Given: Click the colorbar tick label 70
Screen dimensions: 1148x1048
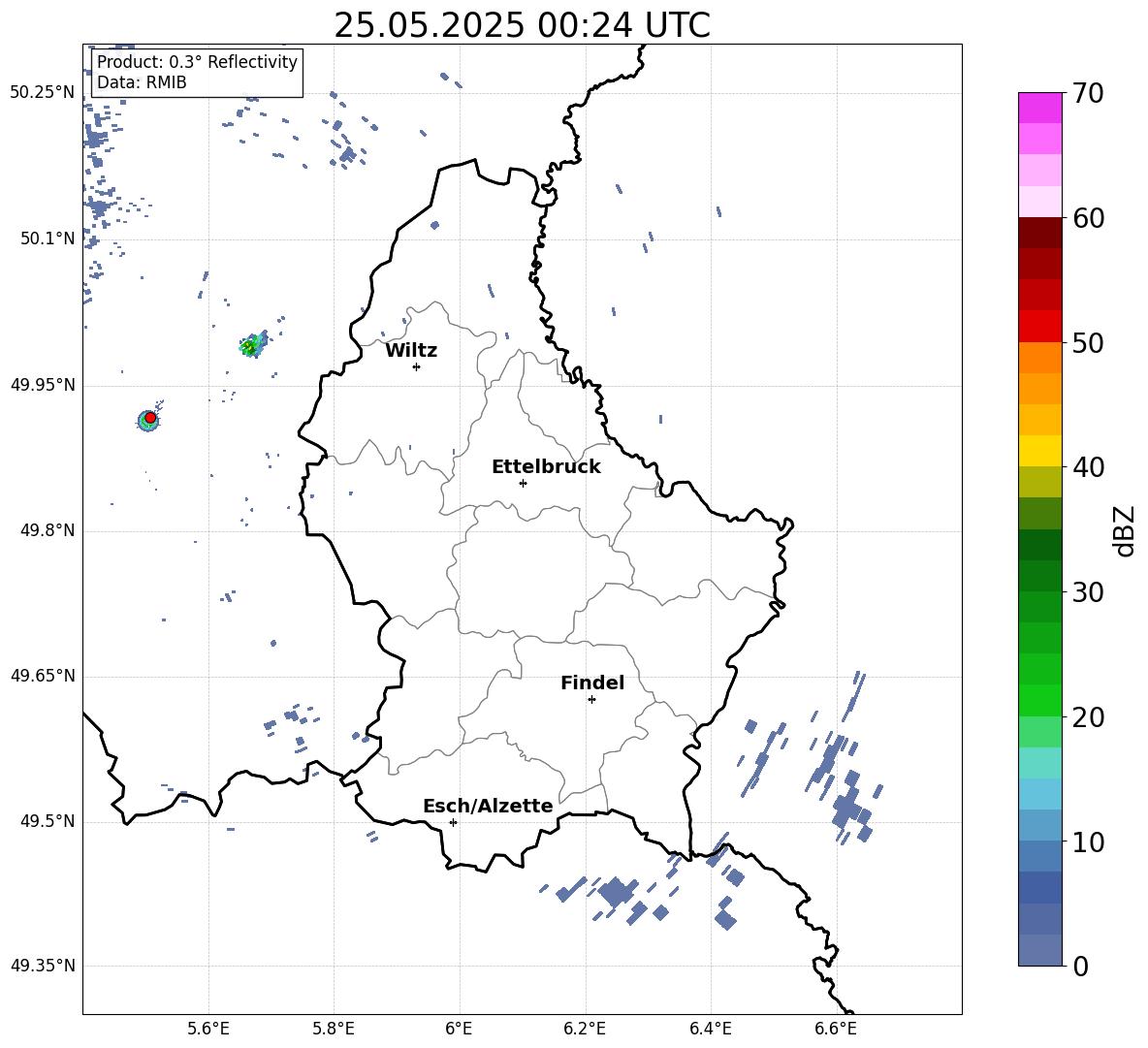Looking at the screenshot, I should (x=1089, y=93).
